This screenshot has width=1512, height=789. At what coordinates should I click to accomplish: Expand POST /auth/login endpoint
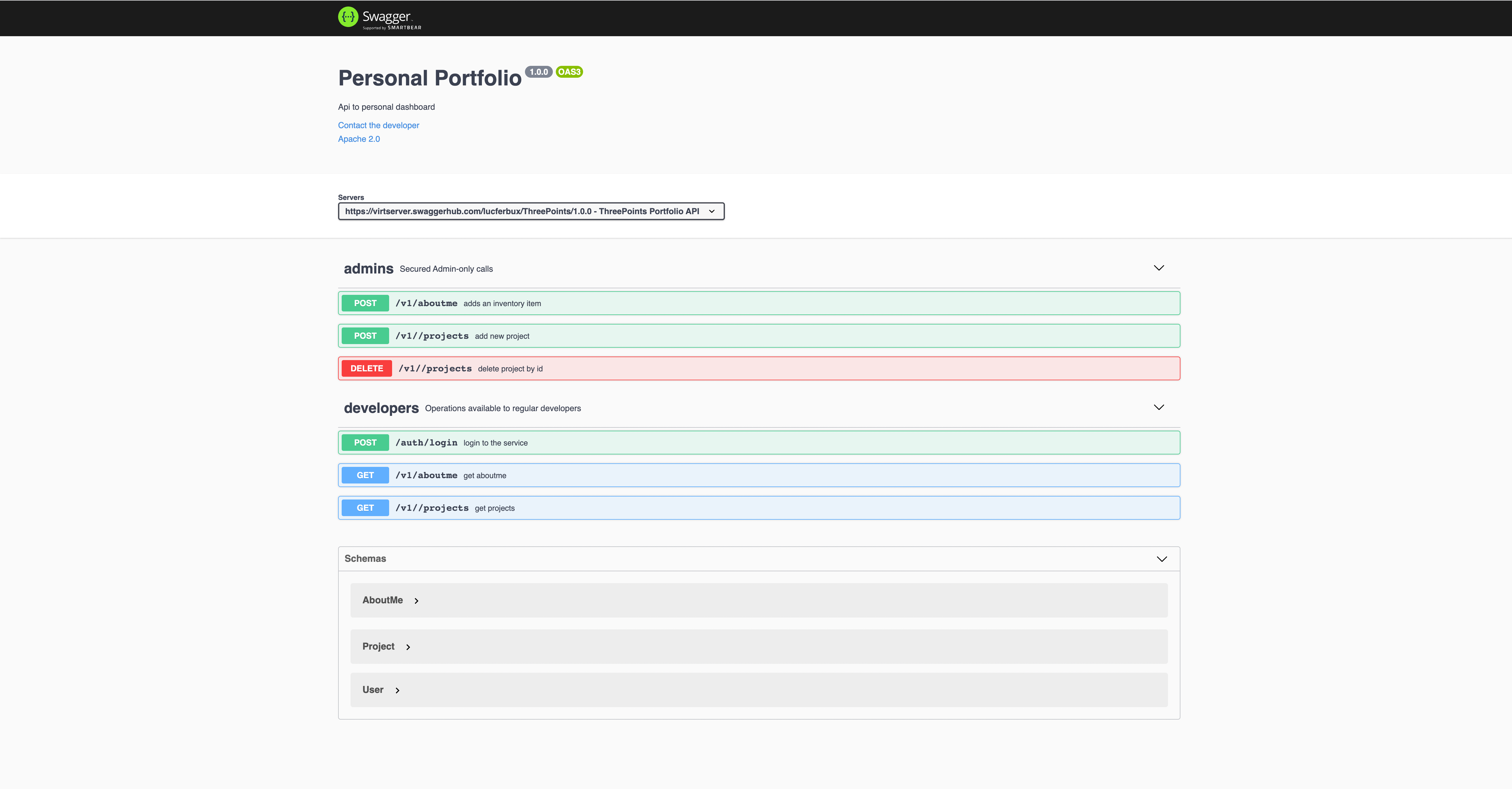(758, 443)
